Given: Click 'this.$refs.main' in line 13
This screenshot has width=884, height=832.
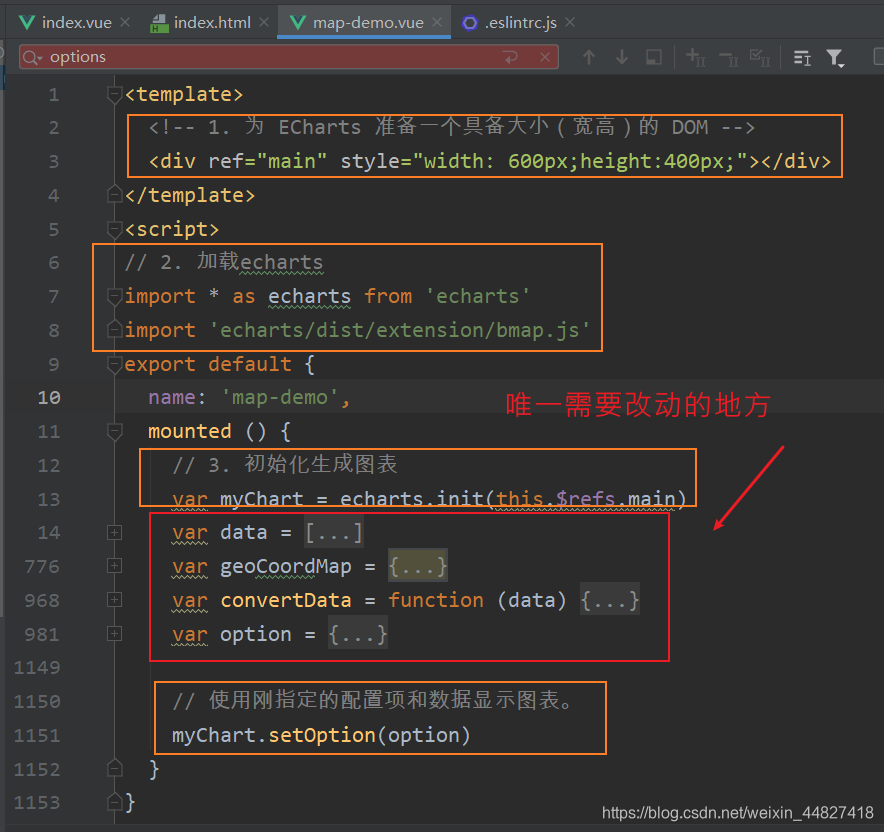Looking at the screenshot, I should click(x=586, y=499).
